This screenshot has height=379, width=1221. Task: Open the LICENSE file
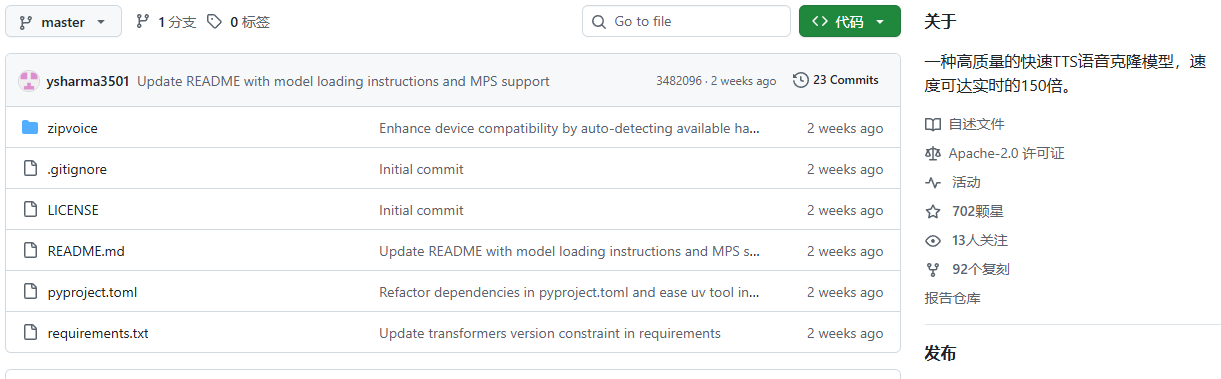(x=73, y=210)
